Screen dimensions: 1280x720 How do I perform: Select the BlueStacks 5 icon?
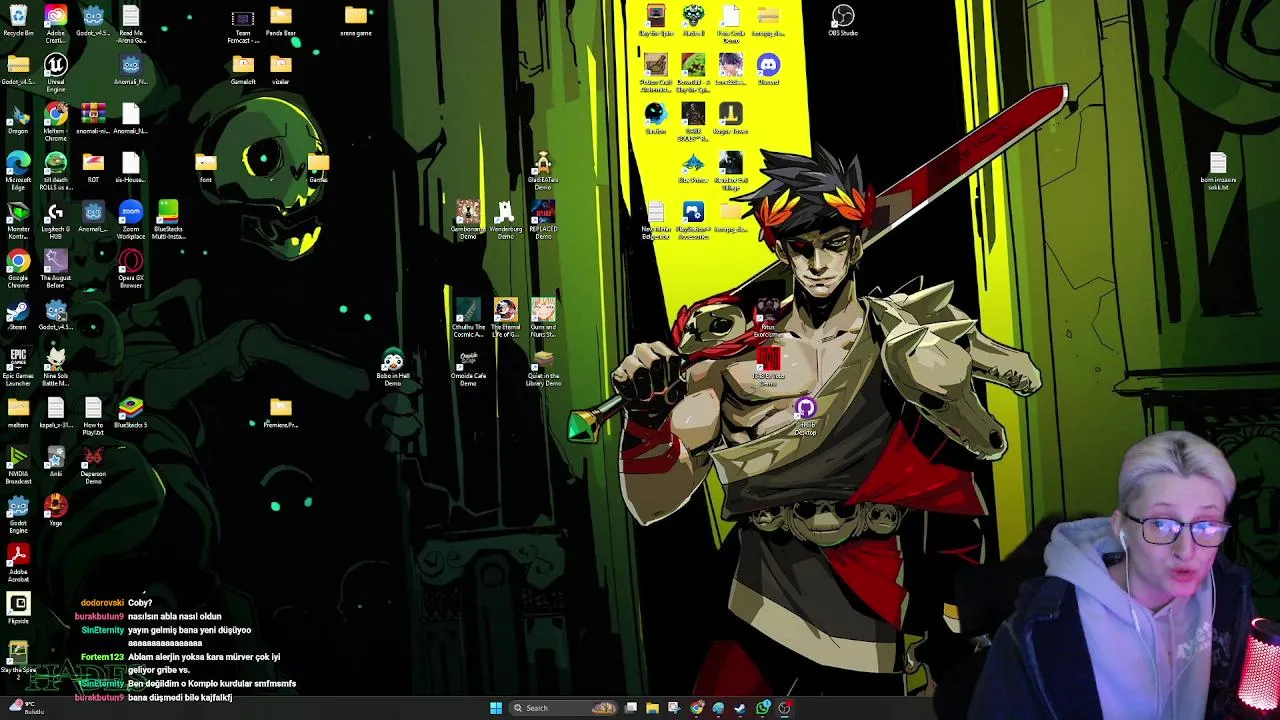[x=131, y=412]
